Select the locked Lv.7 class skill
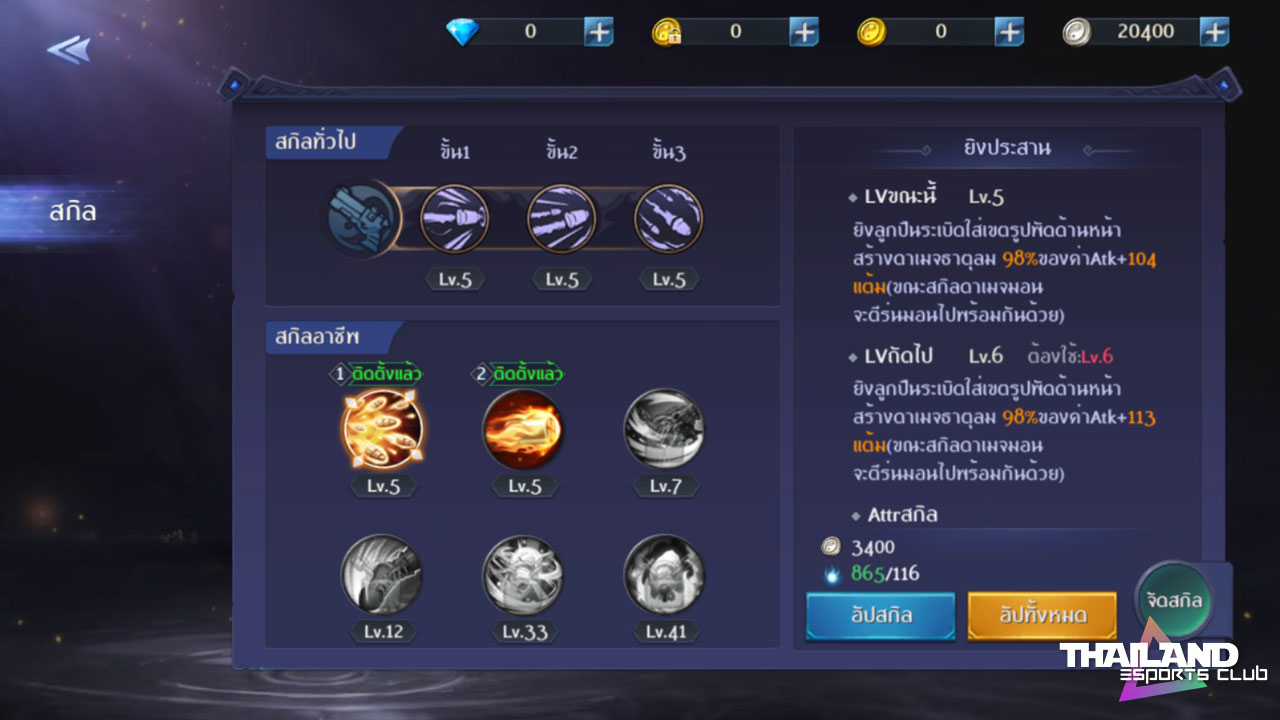The image size is (1280, 720). 664,429
